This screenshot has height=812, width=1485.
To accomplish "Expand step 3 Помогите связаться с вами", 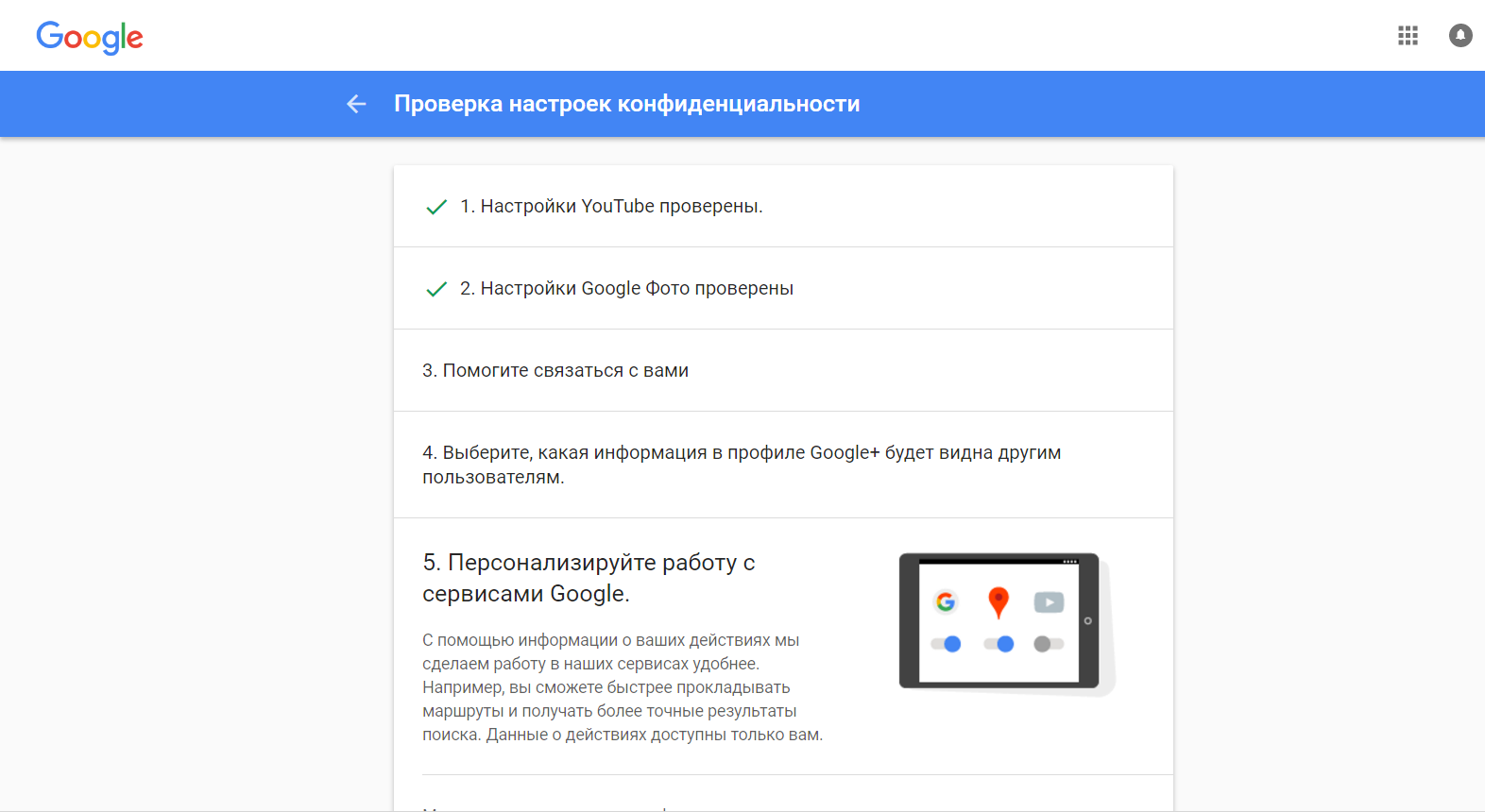I will 555,371.
